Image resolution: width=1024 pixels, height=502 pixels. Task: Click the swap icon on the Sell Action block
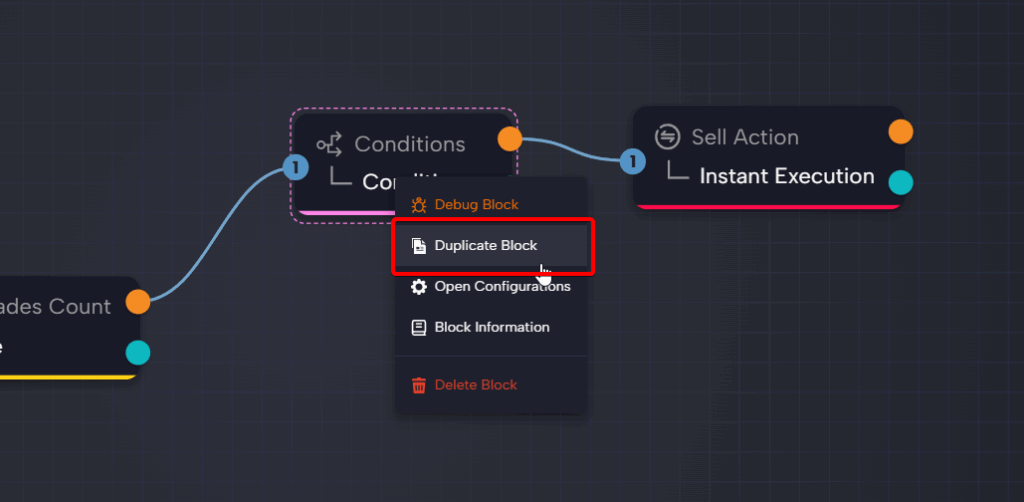click(x=667, y=137)
